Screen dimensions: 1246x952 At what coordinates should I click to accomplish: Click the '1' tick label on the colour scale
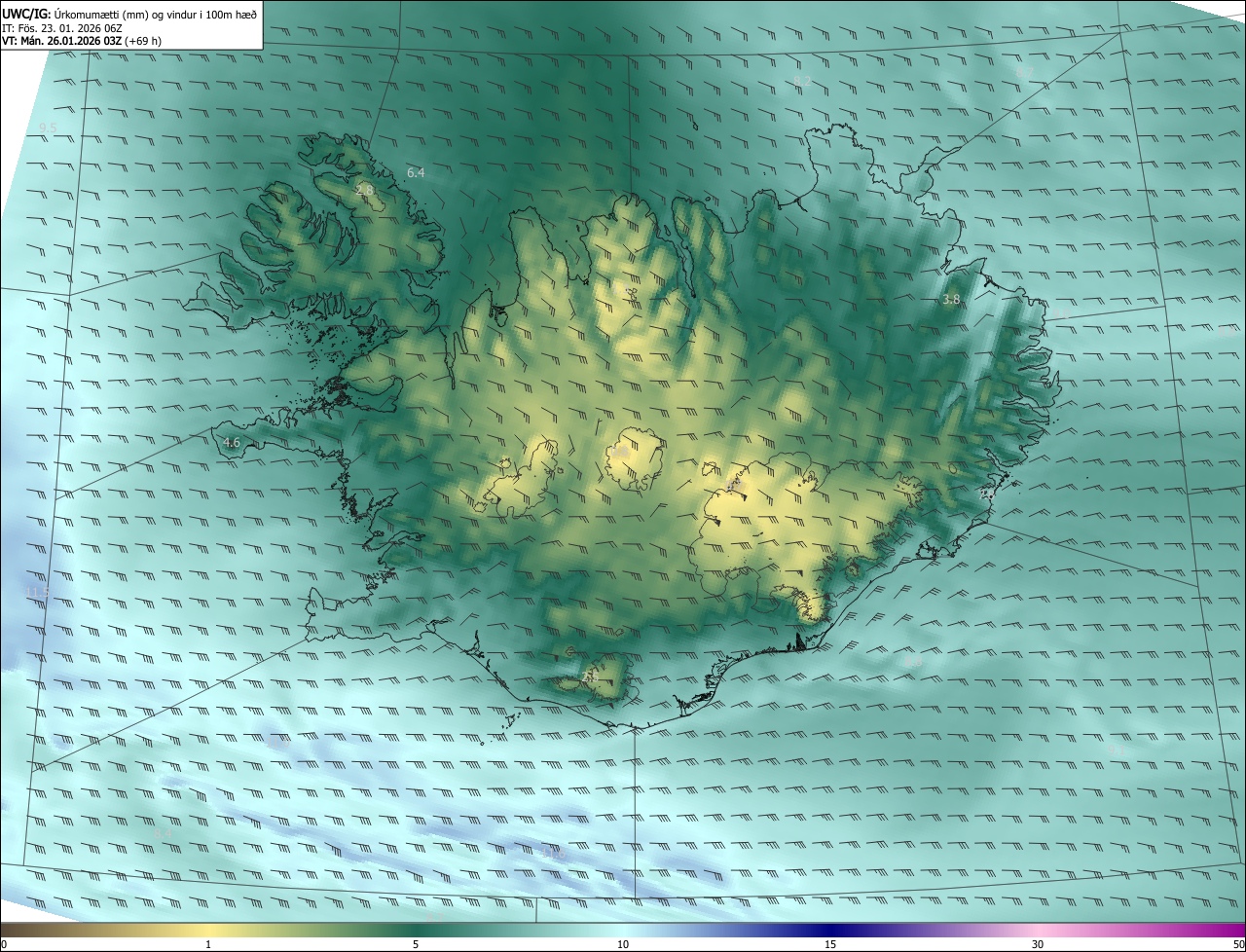point(208,945)
